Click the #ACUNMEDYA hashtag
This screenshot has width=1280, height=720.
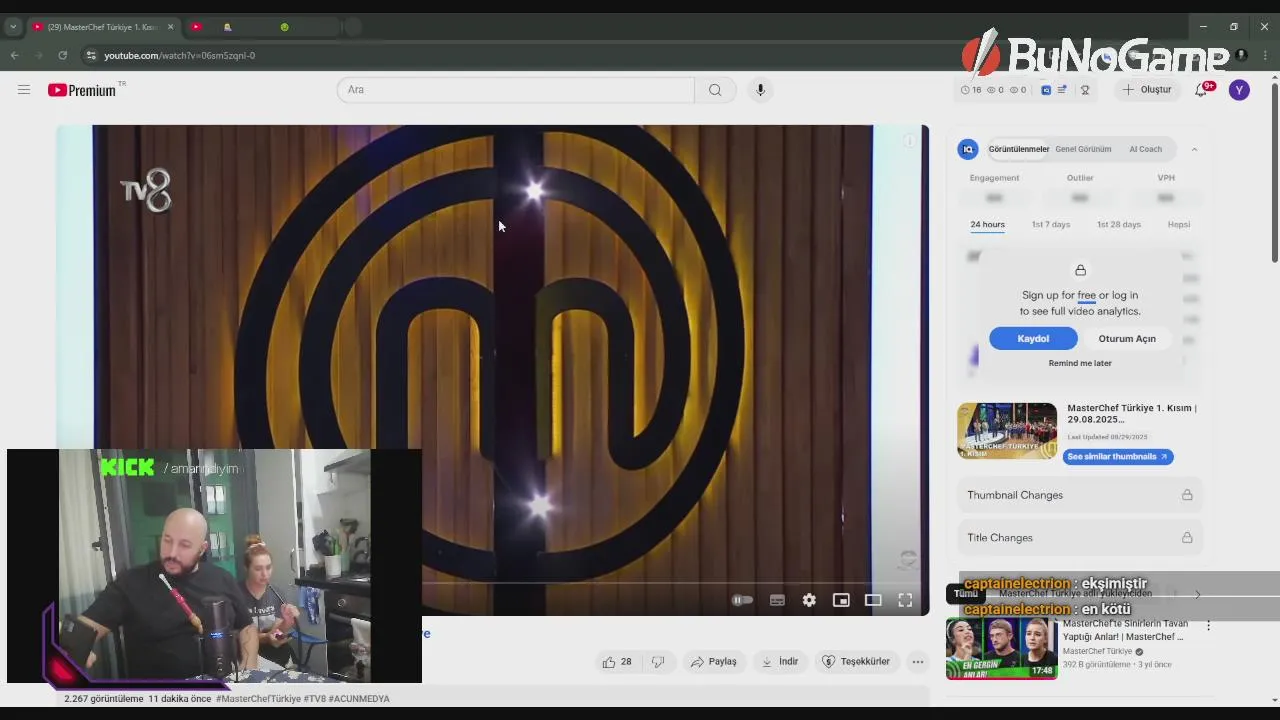click(359, 699)
